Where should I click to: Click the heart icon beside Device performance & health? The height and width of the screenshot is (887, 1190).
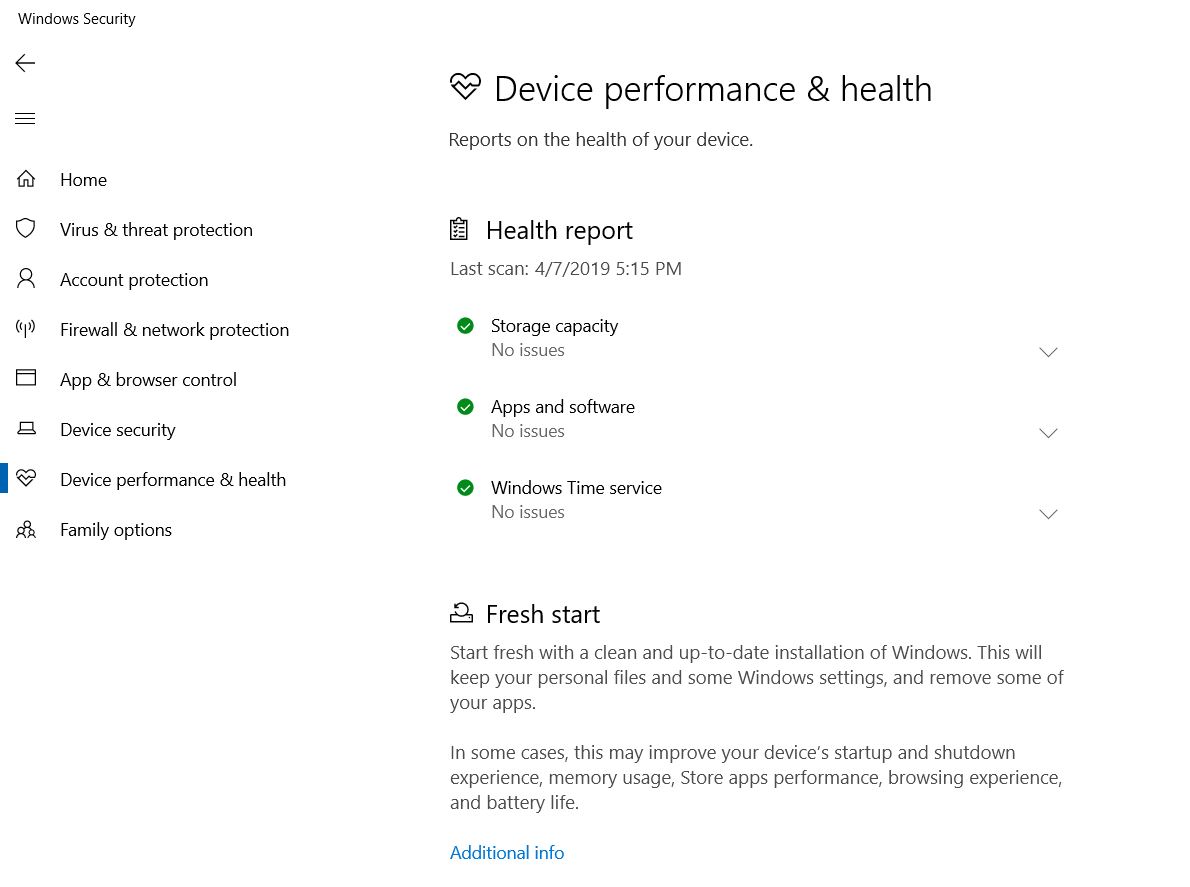(26, 479)
